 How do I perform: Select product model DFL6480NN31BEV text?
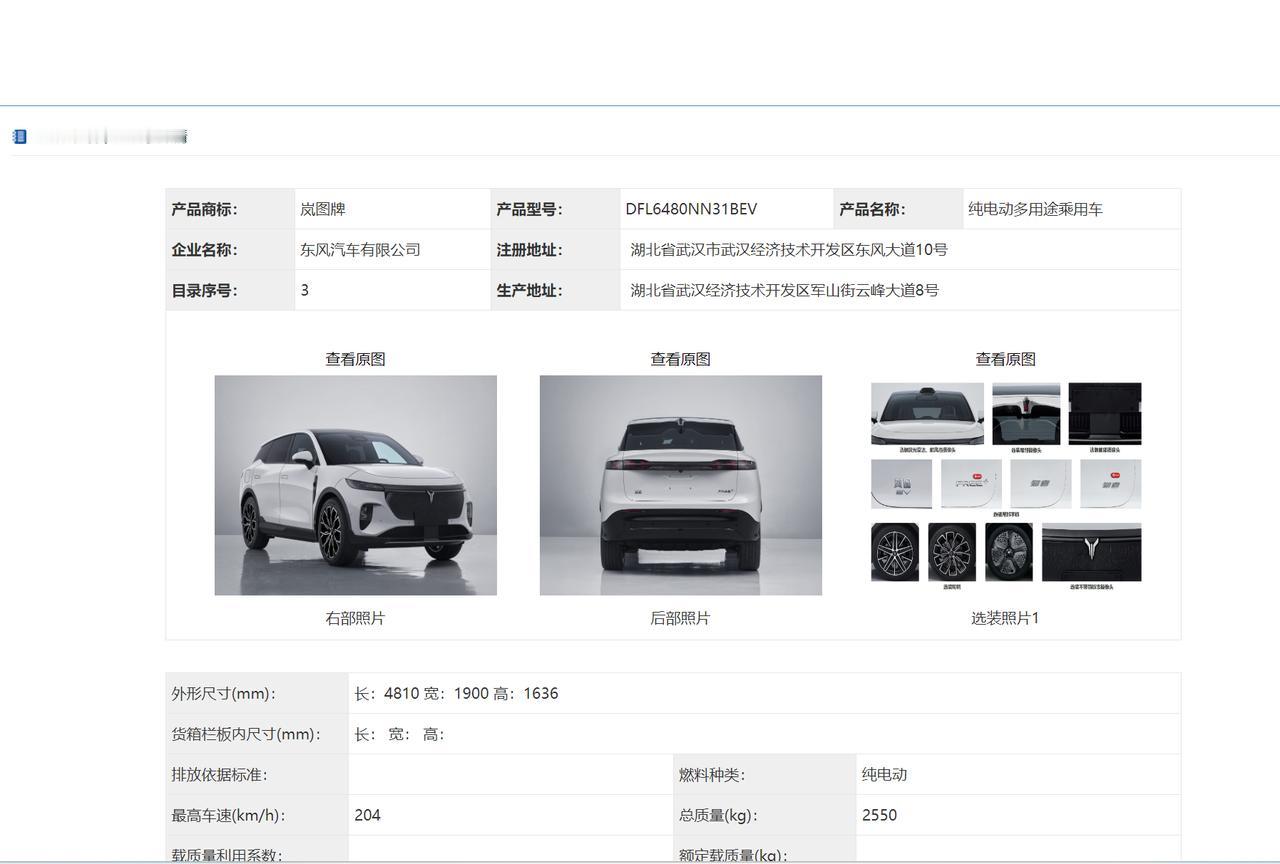click(x=691, y=209)
